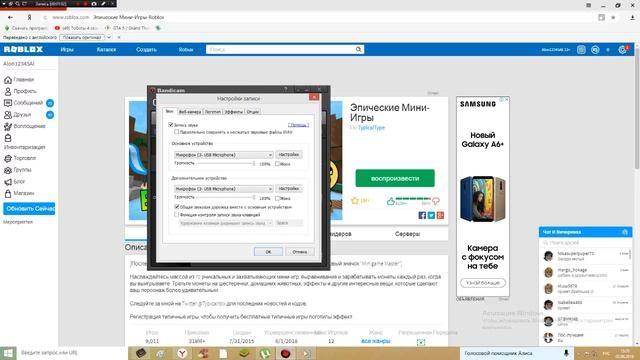Open the Торговля trade sidebar icon
The width and height of the screenshot is (640, 360).
pyautogui.click(x=8, y=158)
